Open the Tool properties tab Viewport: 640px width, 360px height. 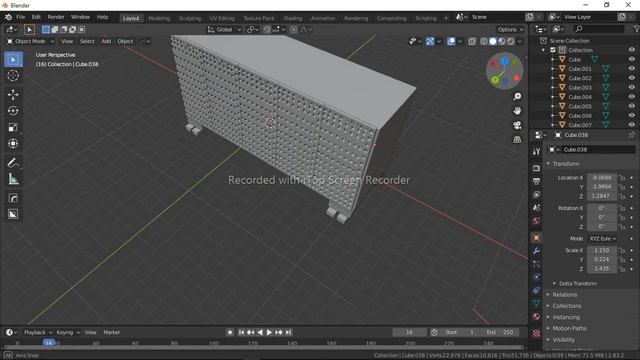536,151
